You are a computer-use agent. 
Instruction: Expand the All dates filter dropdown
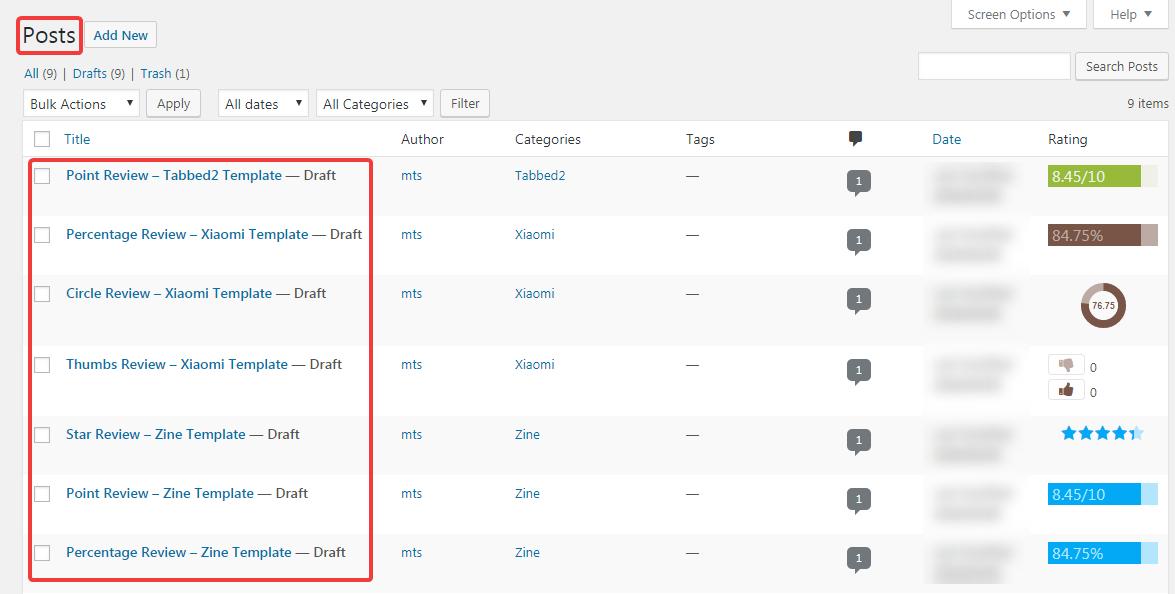point(263,104)
